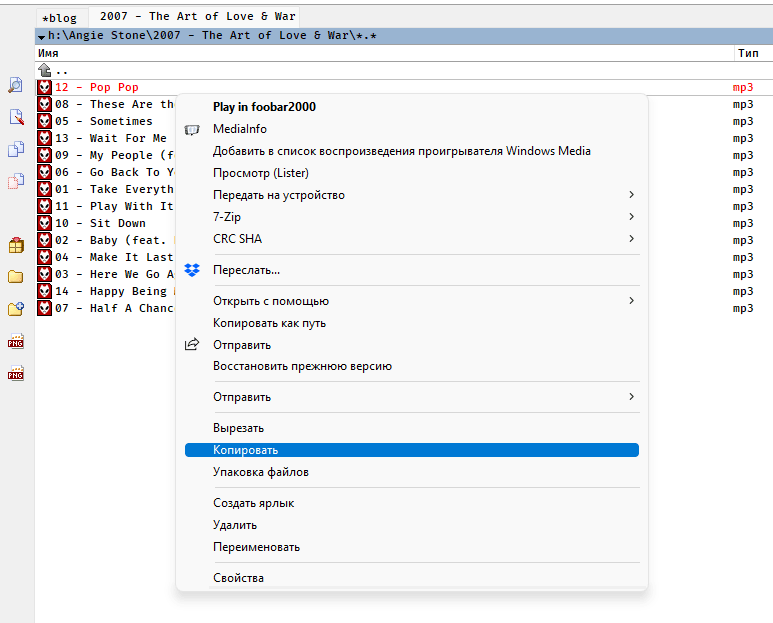Select the '12 - Pop Pop' file row
Viewport: 773px width, 623px height.
pos(404,87)
